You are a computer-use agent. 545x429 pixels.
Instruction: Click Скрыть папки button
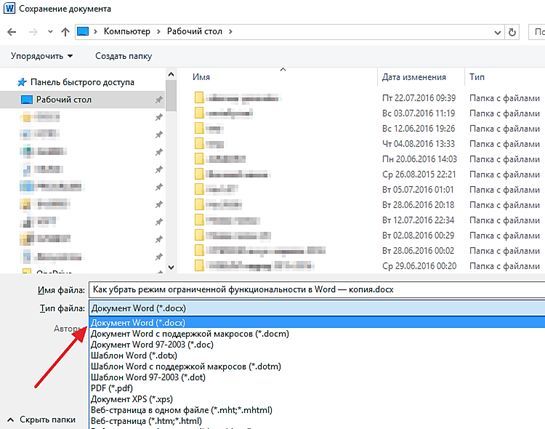click(41, 420)
